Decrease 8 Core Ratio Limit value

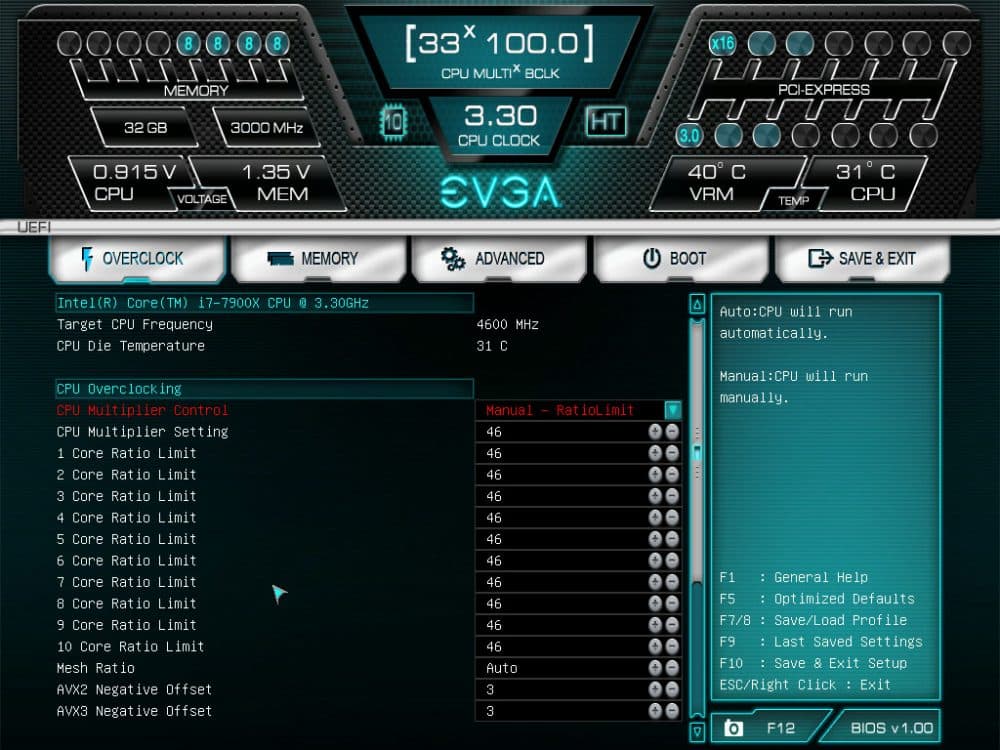[x=672, y=603]
